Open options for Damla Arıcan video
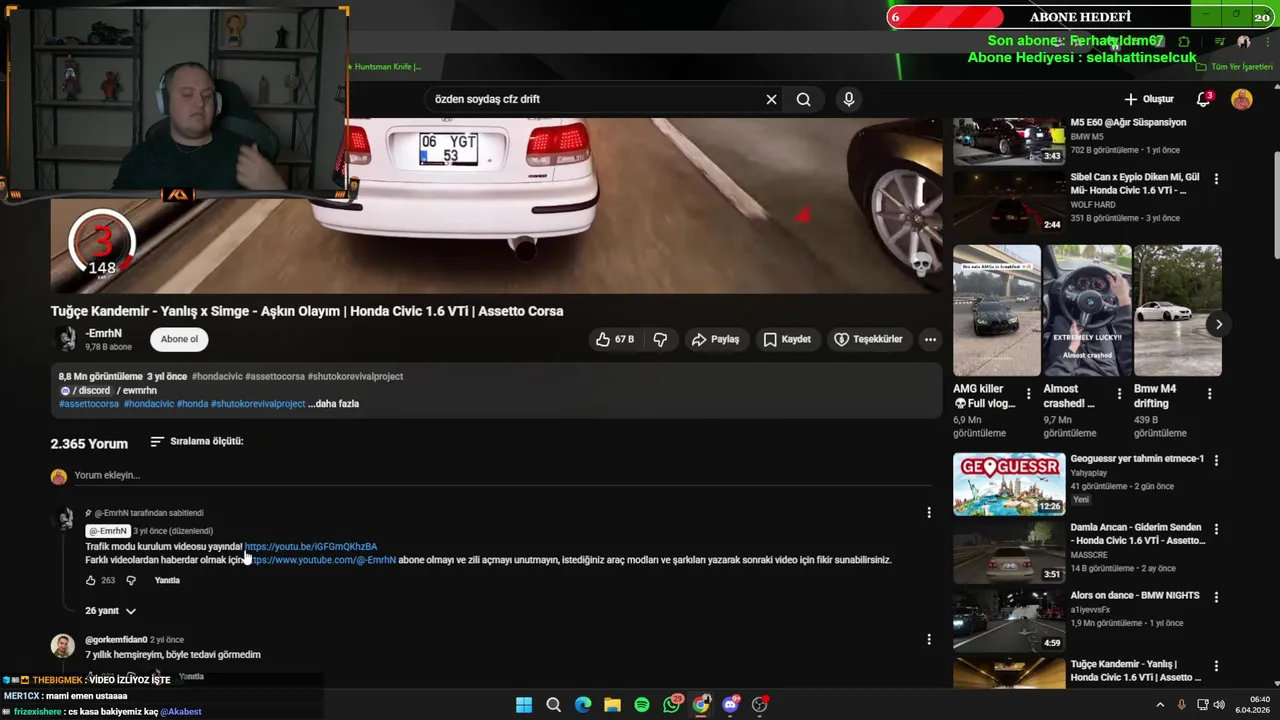The image size is (1280, 720). pos(1216,529)
